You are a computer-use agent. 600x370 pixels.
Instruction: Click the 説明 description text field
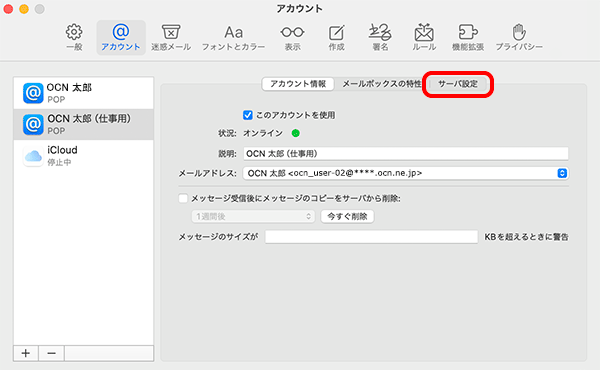point(406,153)
